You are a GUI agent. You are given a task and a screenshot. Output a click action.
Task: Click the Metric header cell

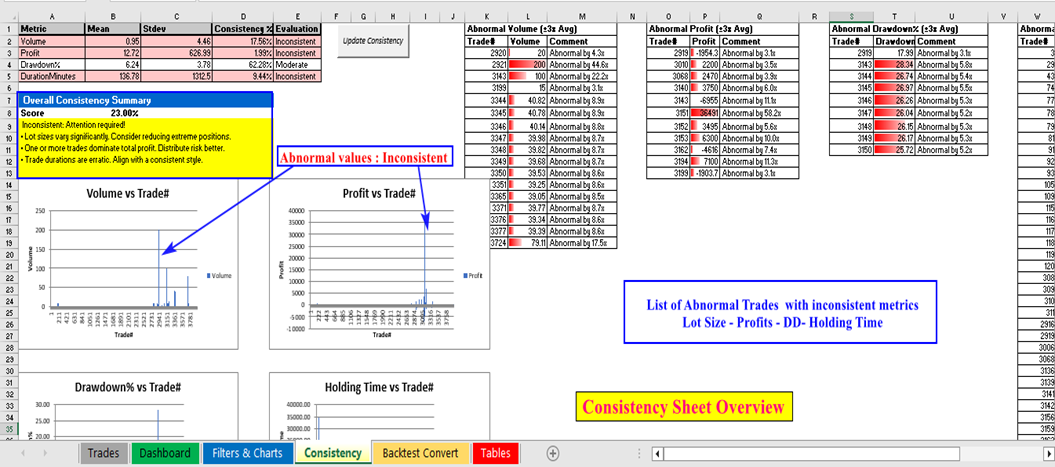(x=52, y=29)
